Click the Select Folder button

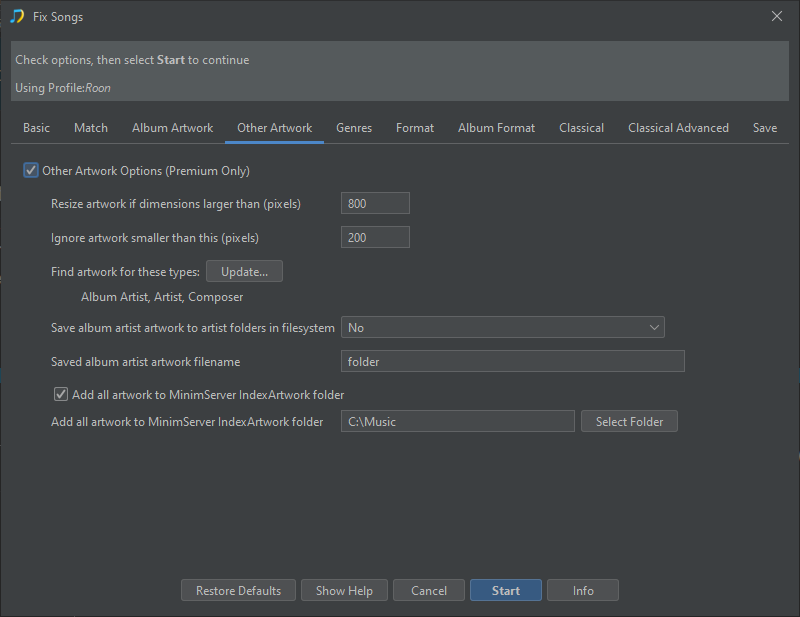coord(630,422)
